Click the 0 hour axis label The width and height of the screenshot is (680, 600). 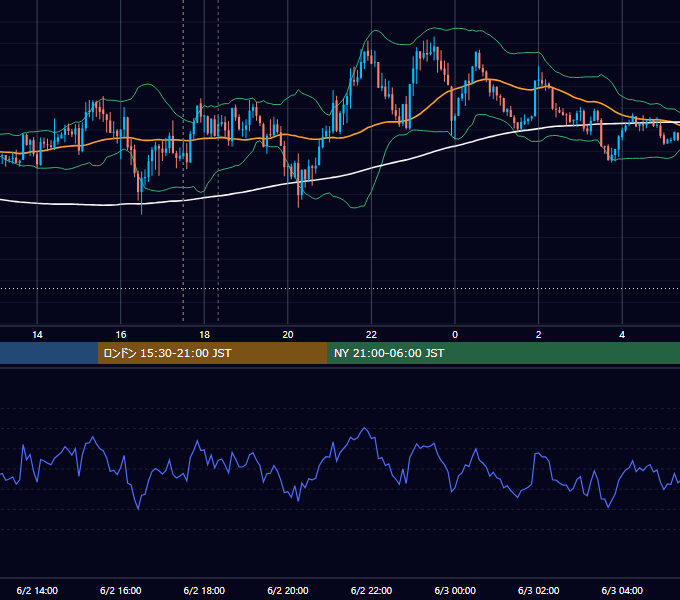455,335
